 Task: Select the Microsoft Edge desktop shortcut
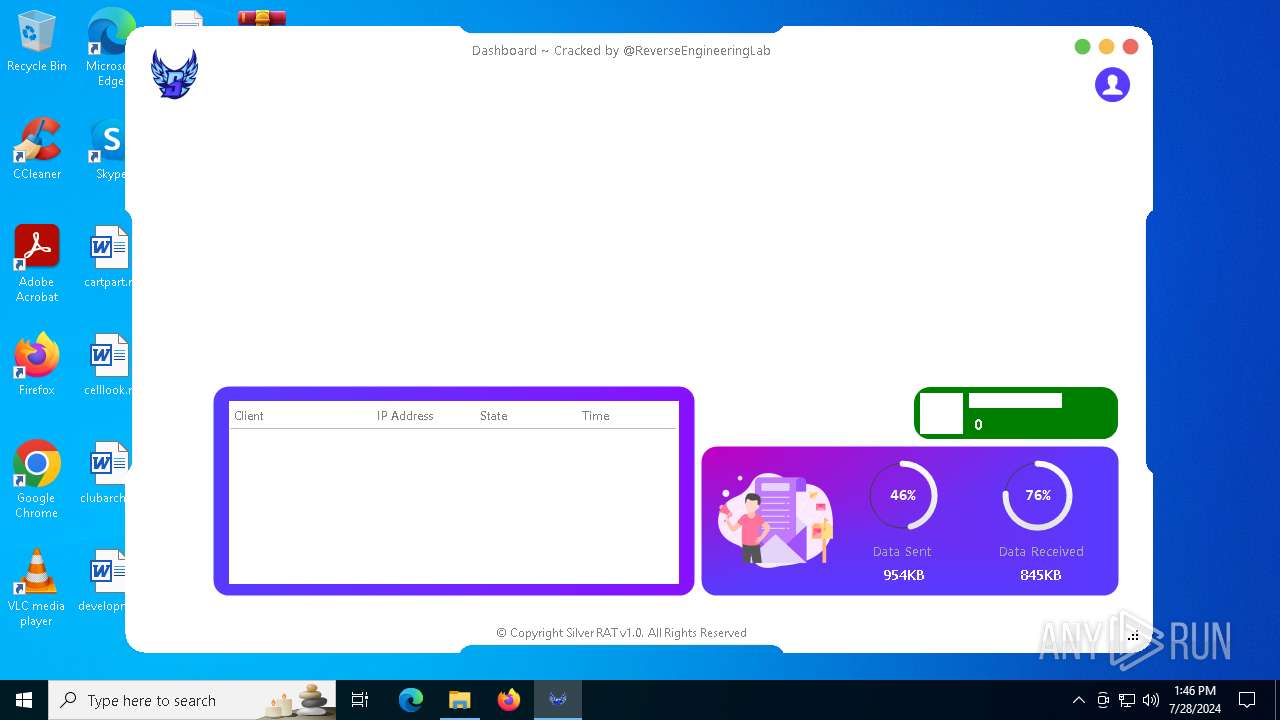tap(108, 48)
